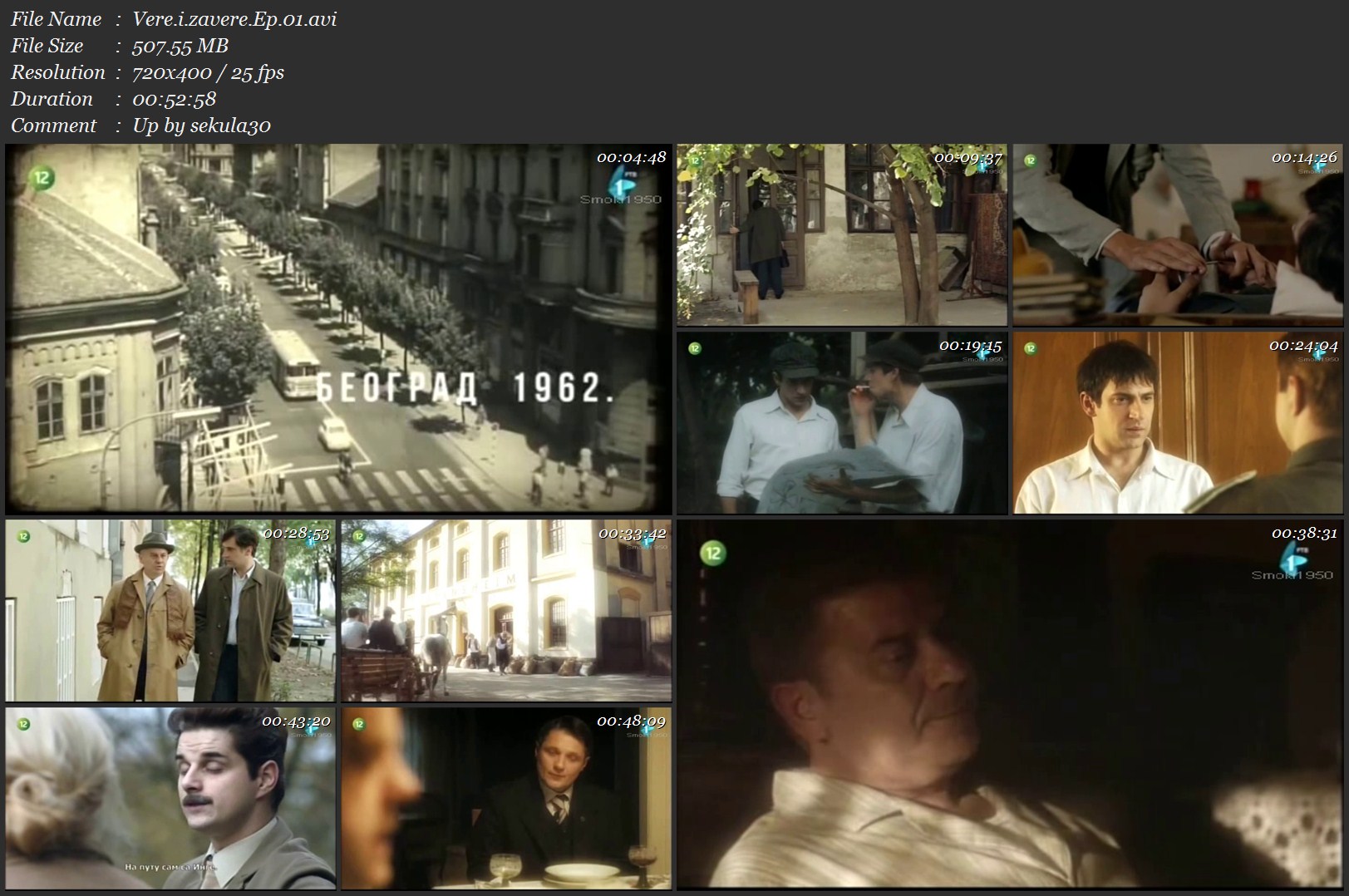Open the dinner table thumbnail at 00:48:09

point(506,799)
